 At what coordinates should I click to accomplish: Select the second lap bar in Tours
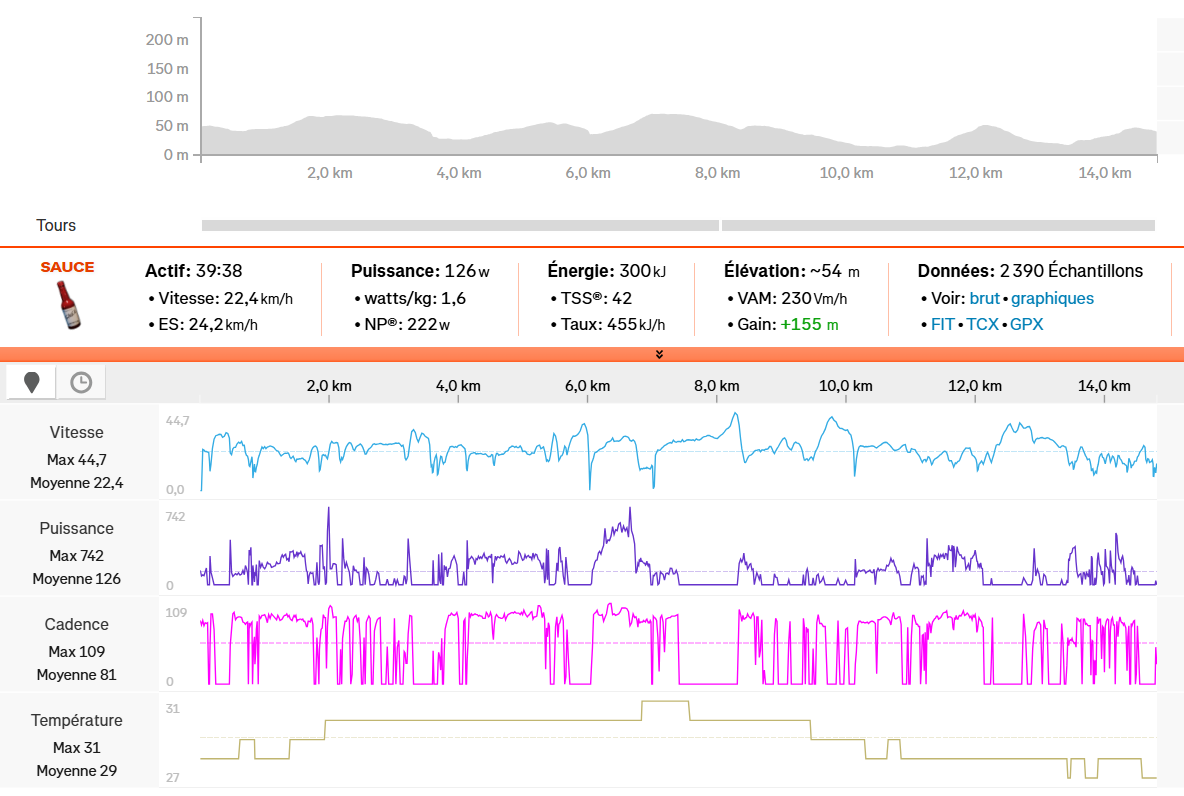tap(938, 226)
